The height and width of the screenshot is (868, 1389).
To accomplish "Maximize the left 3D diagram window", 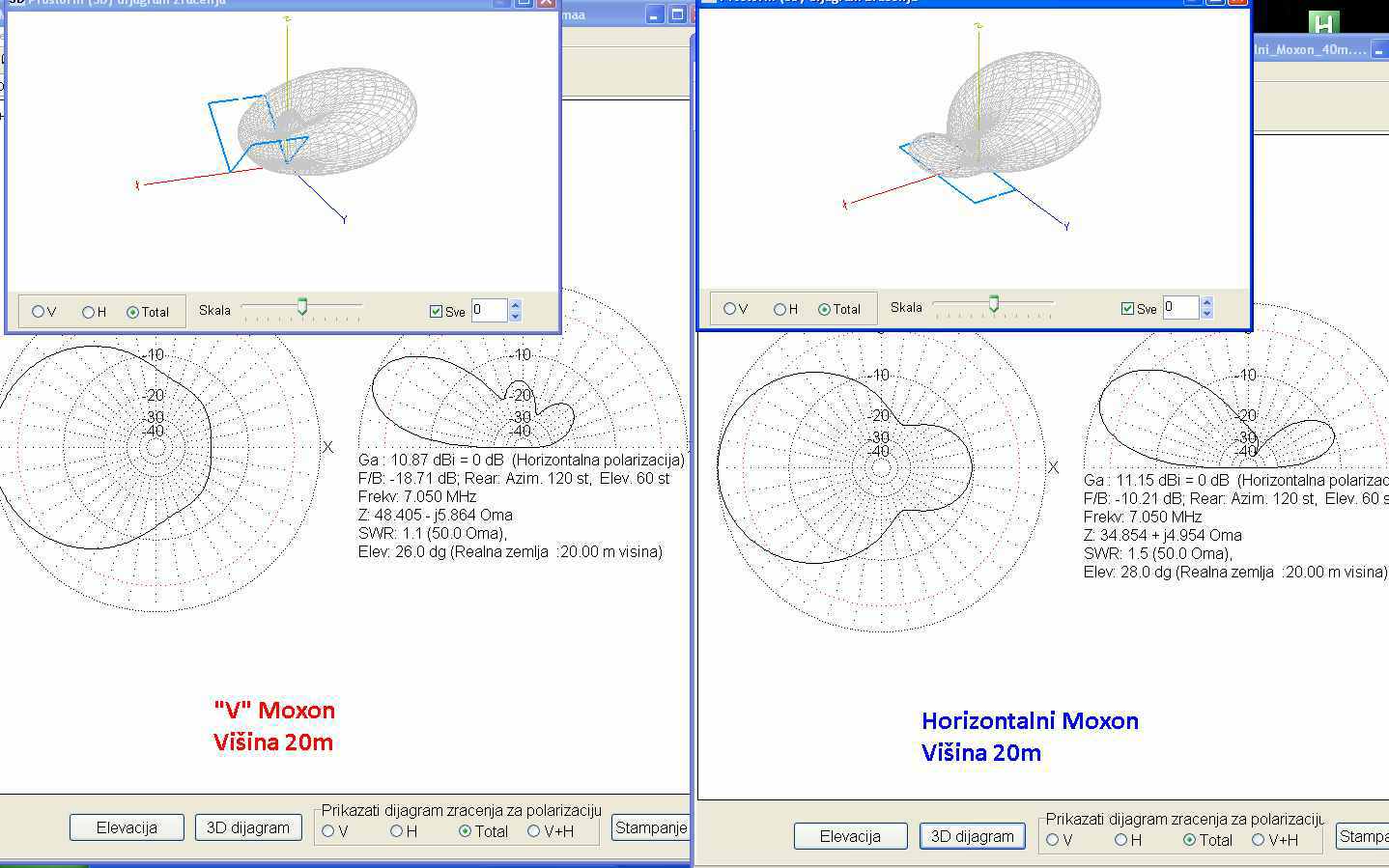I will pyautogui.click(x=524, y=2).
